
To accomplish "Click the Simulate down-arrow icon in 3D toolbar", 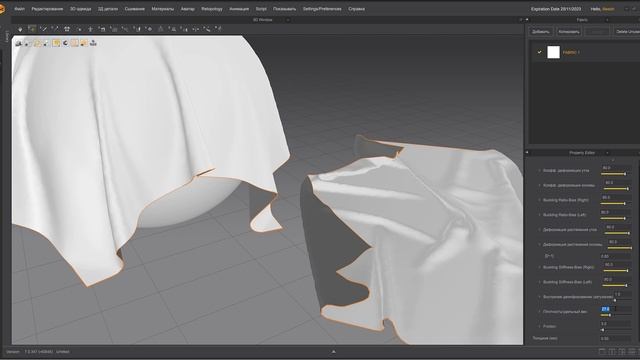I will pos(20,29).
